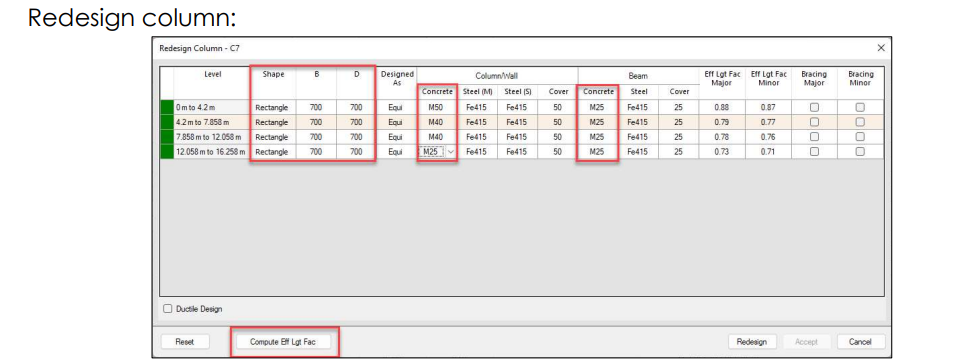Click Eff Lgt Fac Major value 0.78
961x364 pixels.
721,137
